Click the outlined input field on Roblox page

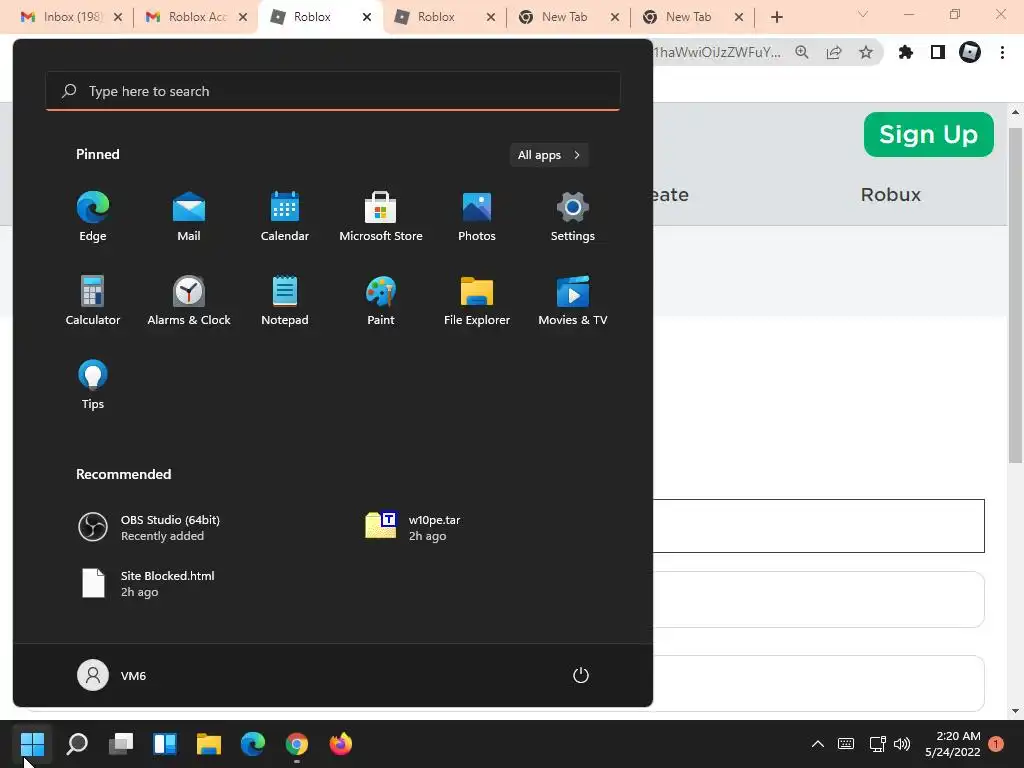click(x=819, y=526)
